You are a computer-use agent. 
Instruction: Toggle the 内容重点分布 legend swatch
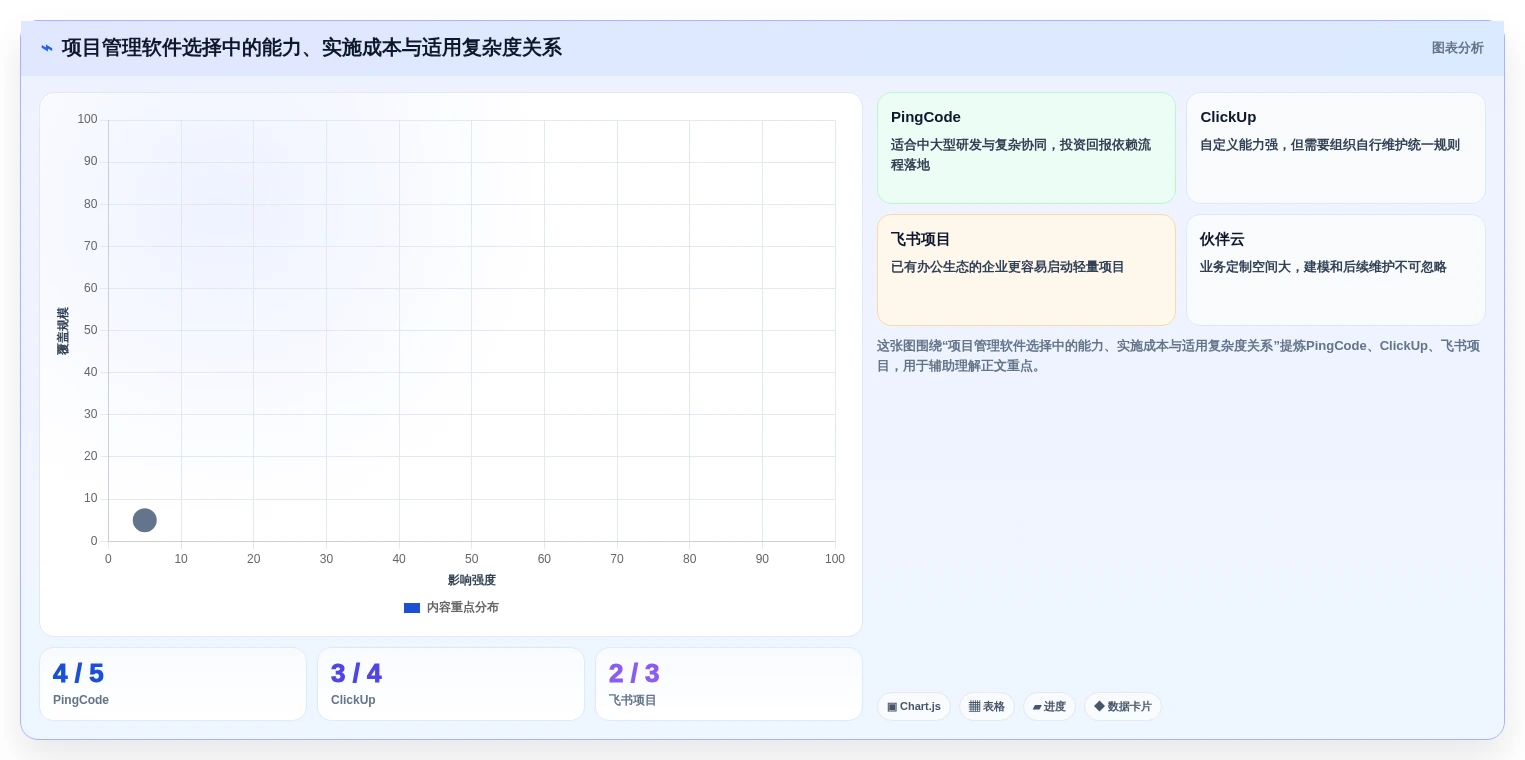[412, 608]
